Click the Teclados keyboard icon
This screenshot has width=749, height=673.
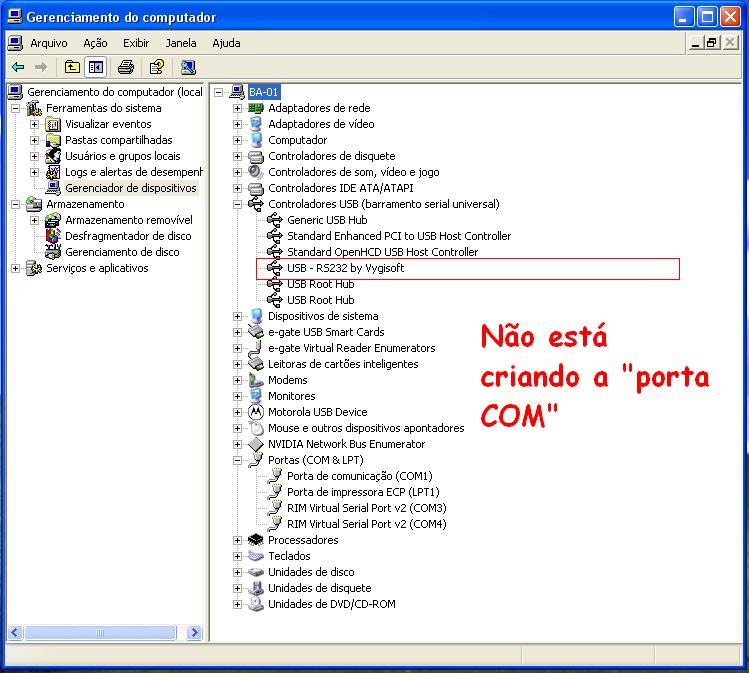256,555
